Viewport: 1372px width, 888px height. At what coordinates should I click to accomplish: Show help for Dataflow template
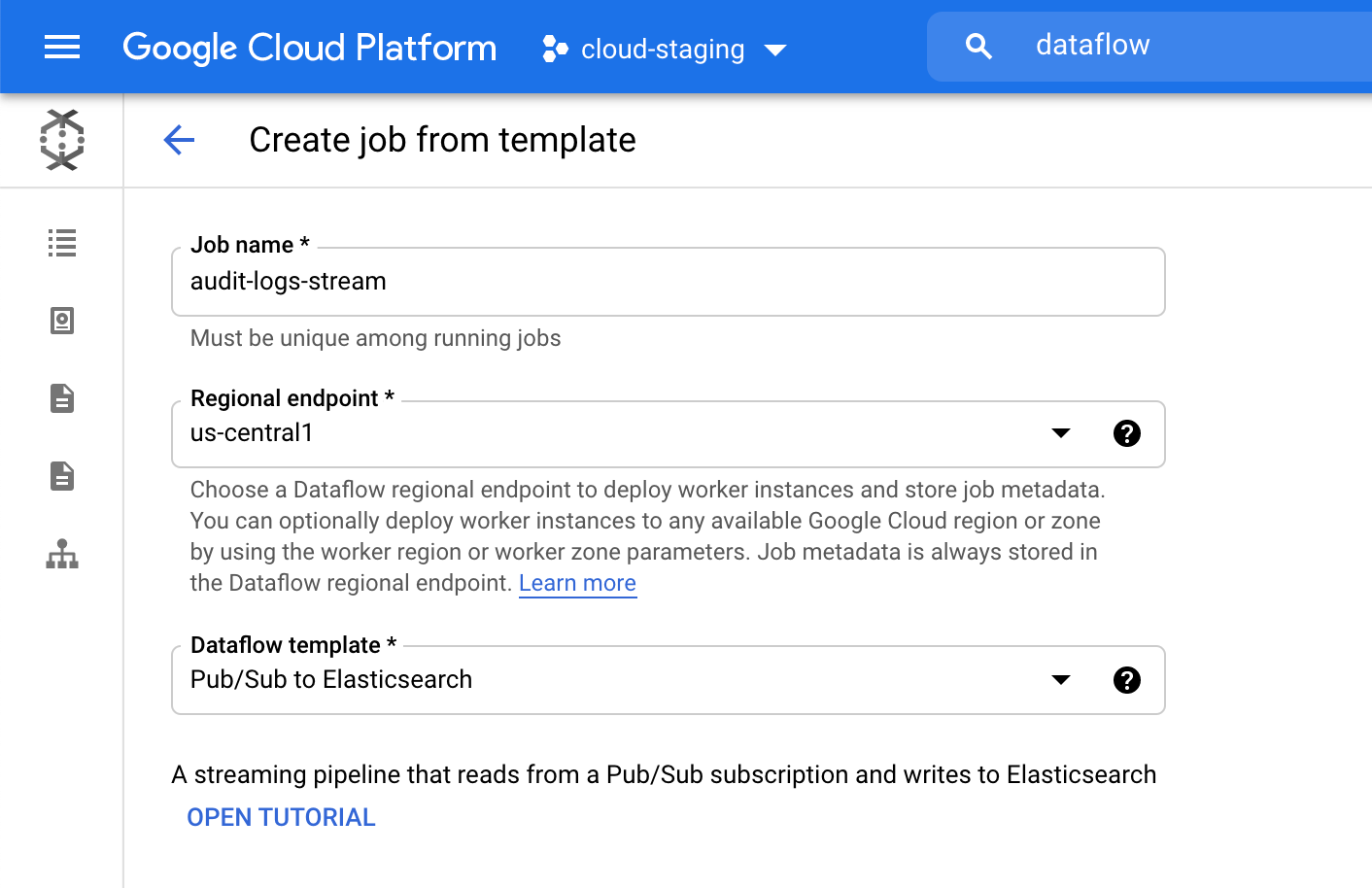click(1127, 680)
